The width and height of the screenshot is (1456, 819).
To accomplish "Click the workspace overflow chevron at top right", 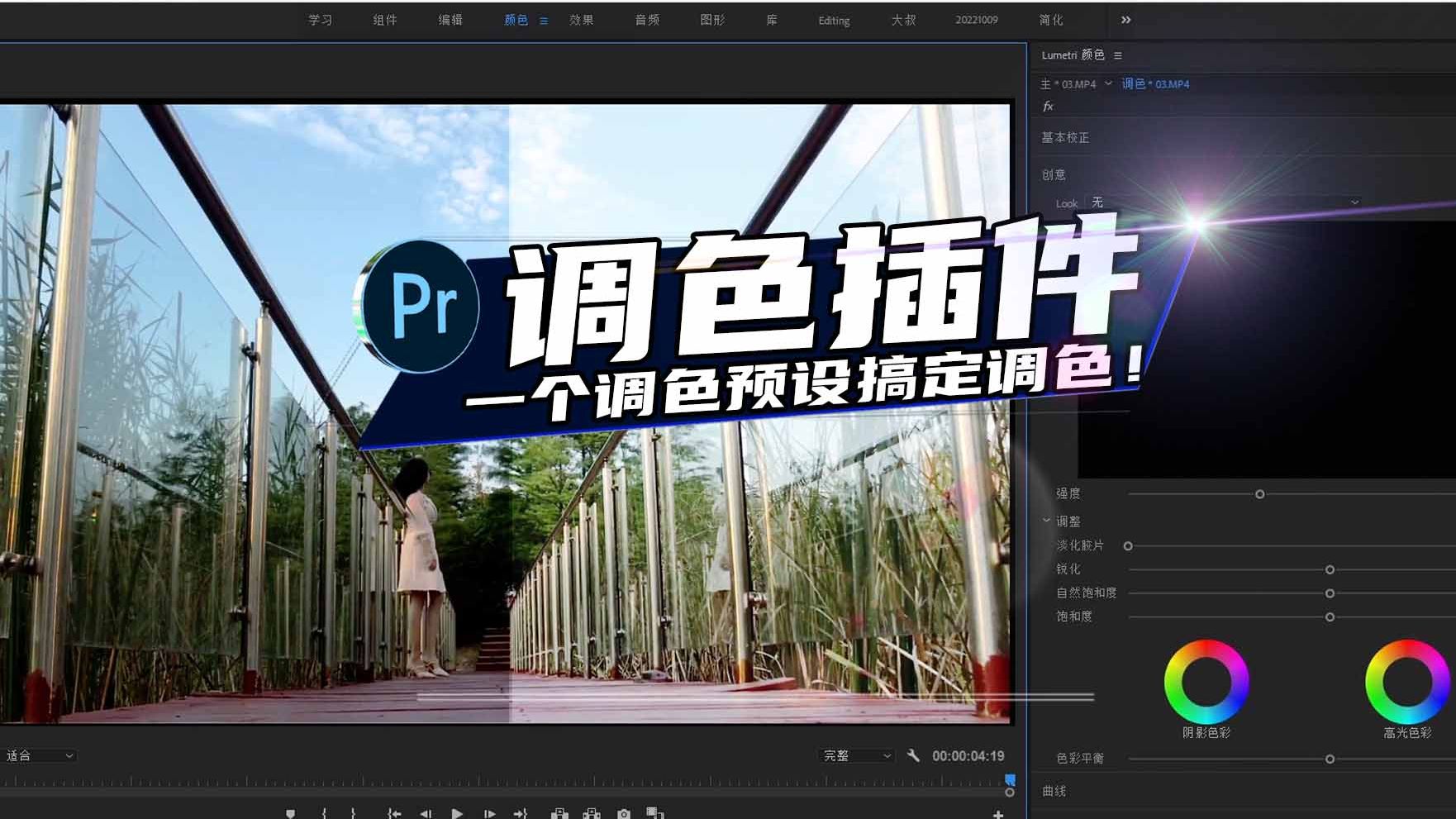I will click(1125, 19).
